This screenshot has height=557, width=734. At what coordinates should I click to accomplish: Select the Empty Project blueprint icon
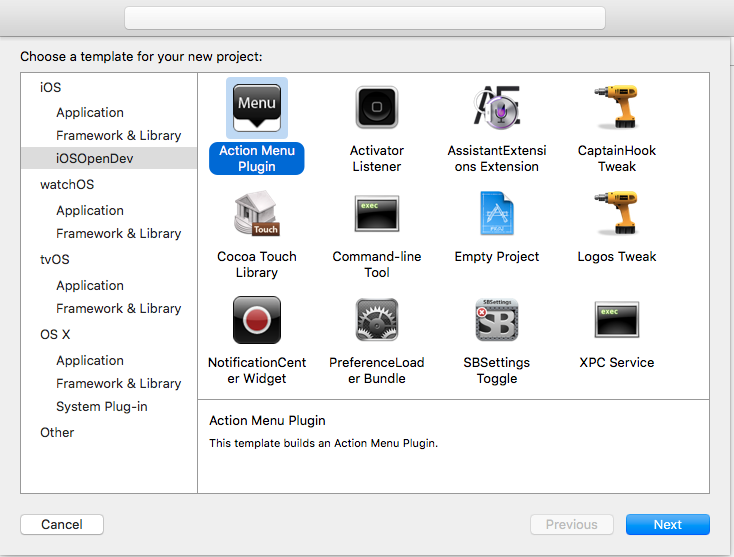point(497,213)
